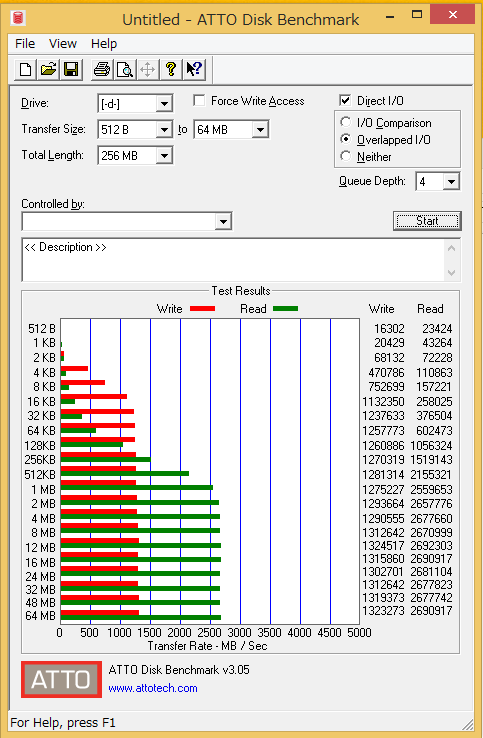Screen dimensions: 483x738
Task: Minimize the ATTO Disk Benchmark window
Action: [390, 15]
